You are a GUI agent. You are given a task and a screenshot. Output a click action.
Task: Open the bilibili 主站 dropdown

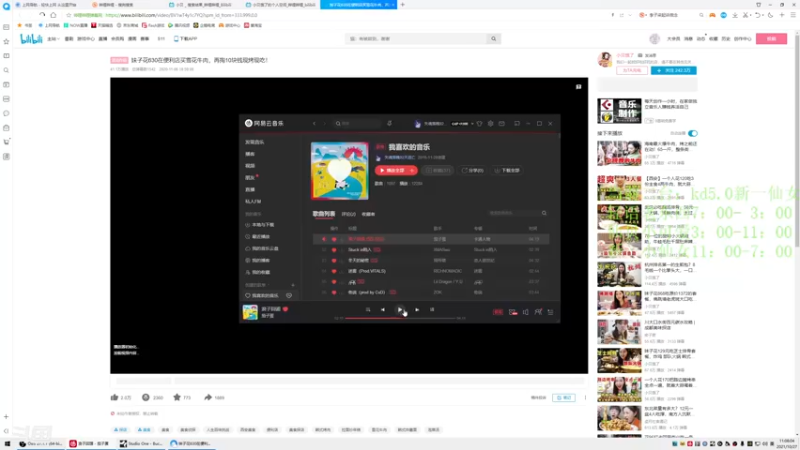(53, 39)
